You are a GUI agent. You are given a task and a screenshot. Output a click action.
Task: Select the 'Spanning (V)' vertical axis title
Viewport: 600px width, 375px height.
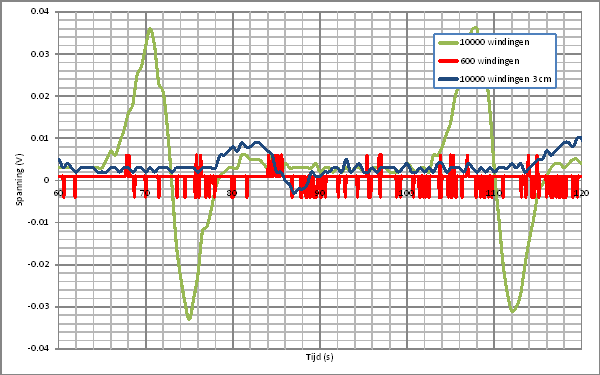tap(19, 180)
